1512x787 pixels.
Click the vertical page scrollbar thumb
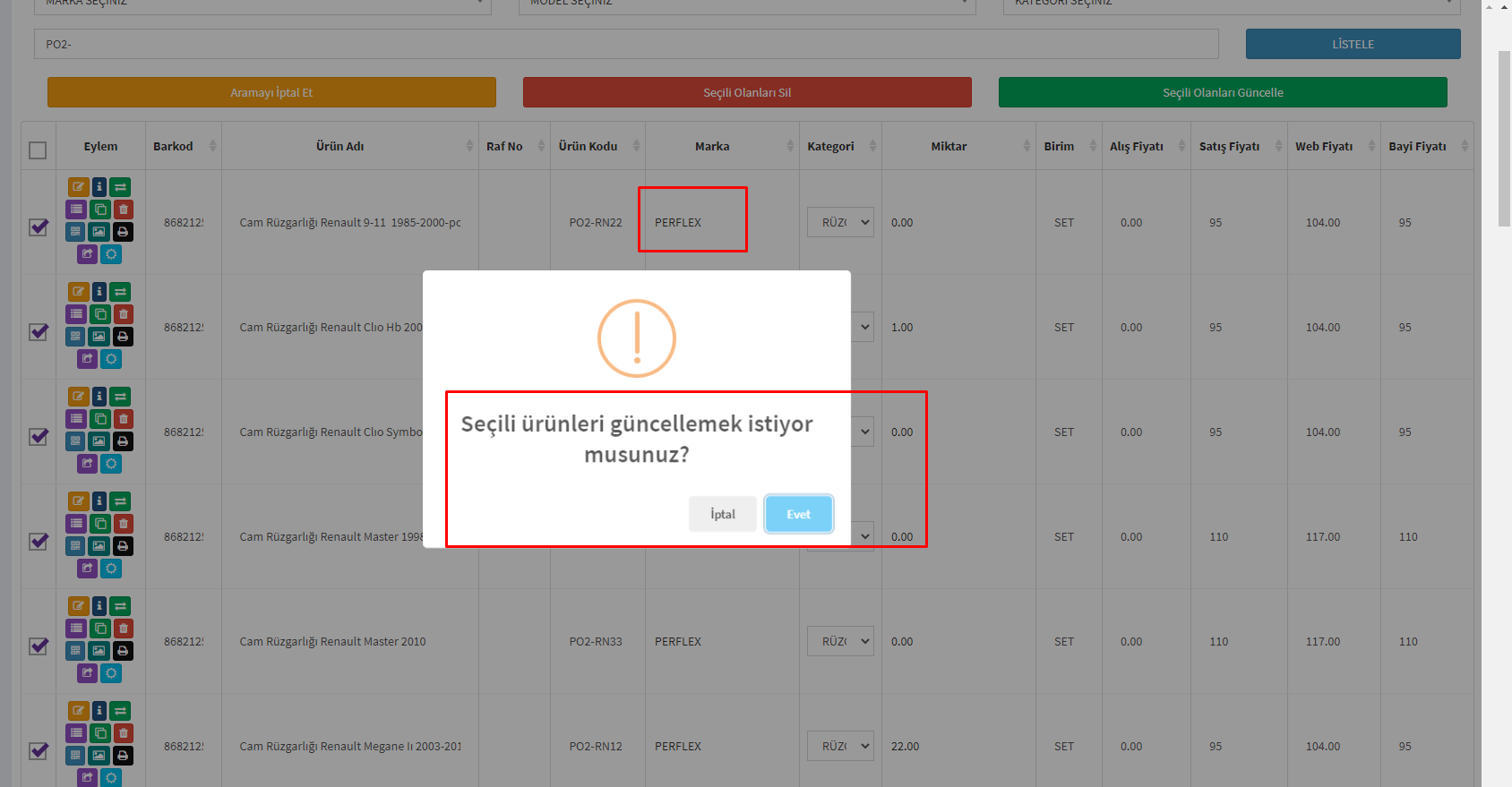tap(1504, 139)
